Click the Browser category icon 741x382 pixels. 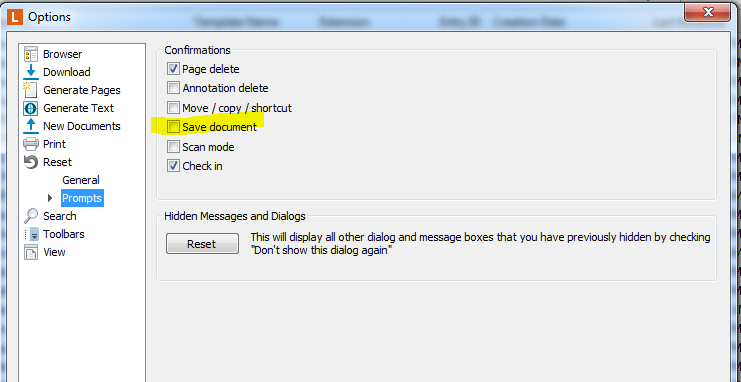click(x=31, y=54)
